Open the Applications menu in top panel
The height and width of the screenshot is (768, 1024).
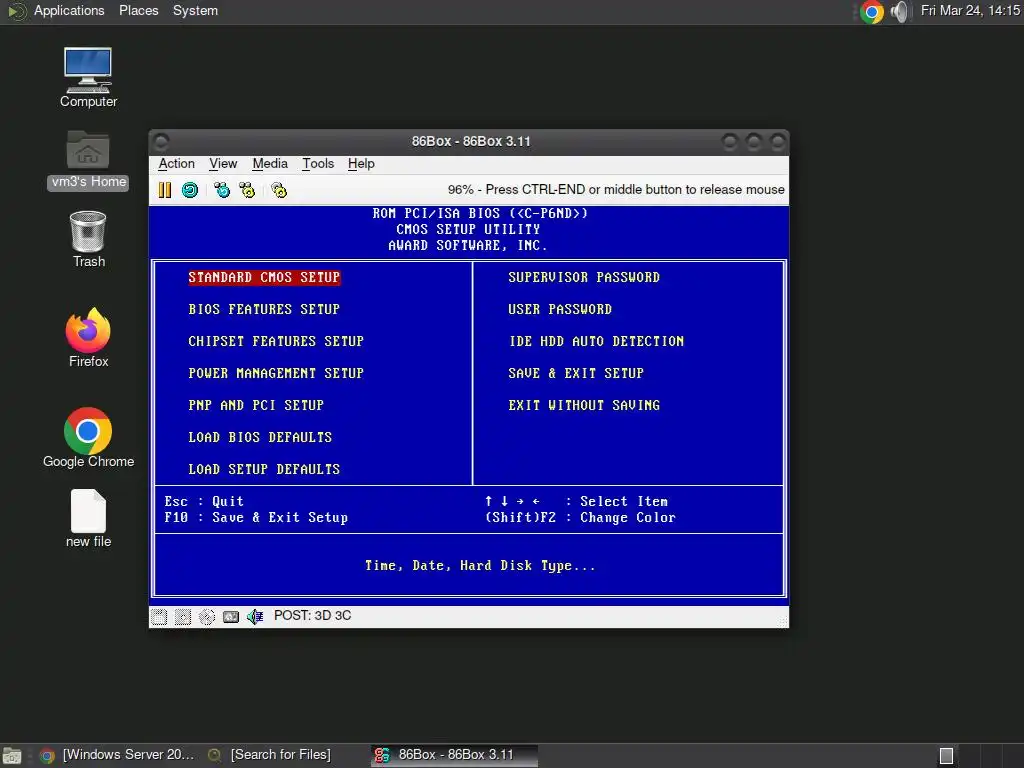69,10
